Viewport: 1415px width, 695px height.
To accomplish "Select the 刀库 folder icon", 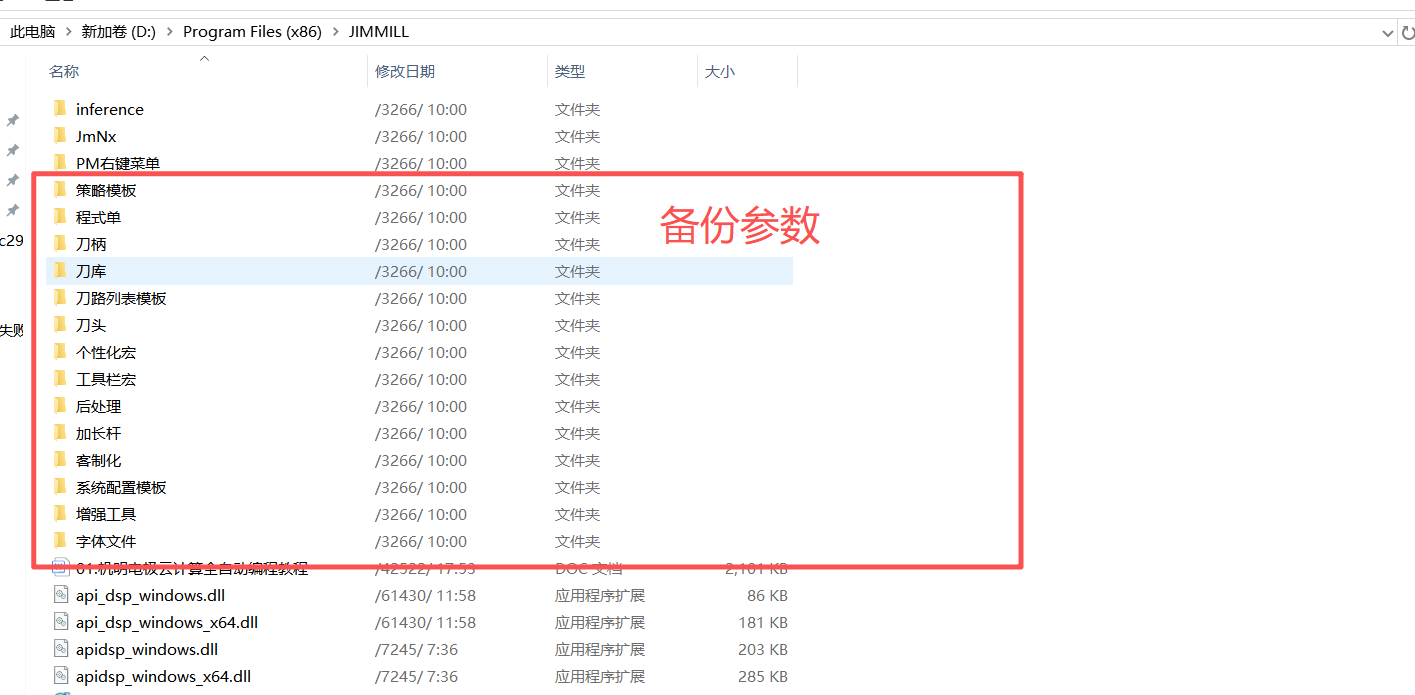I will pos(60,271).
